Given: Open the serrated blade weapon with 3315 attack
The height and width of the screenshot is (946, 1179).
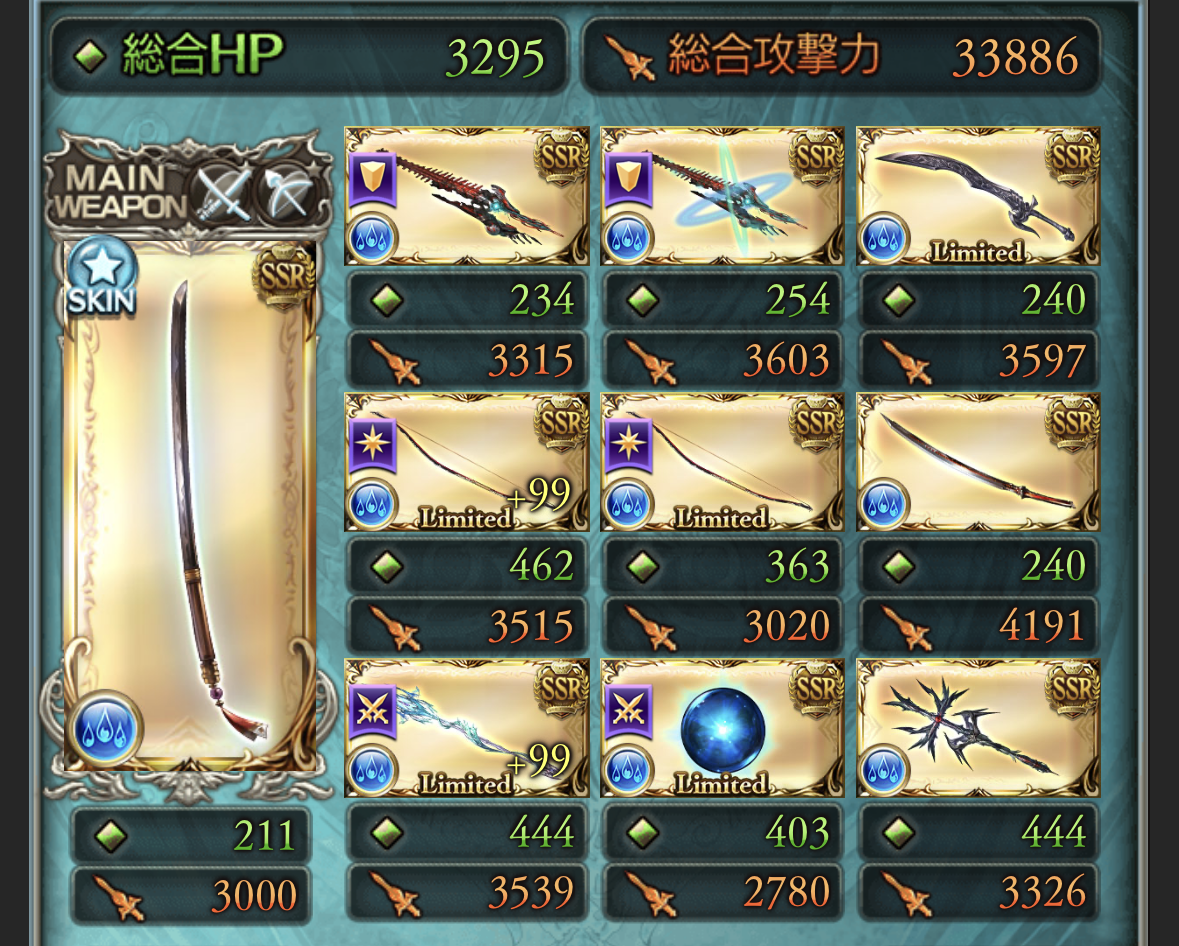Looking at the screenshot, I should [466, 196].
